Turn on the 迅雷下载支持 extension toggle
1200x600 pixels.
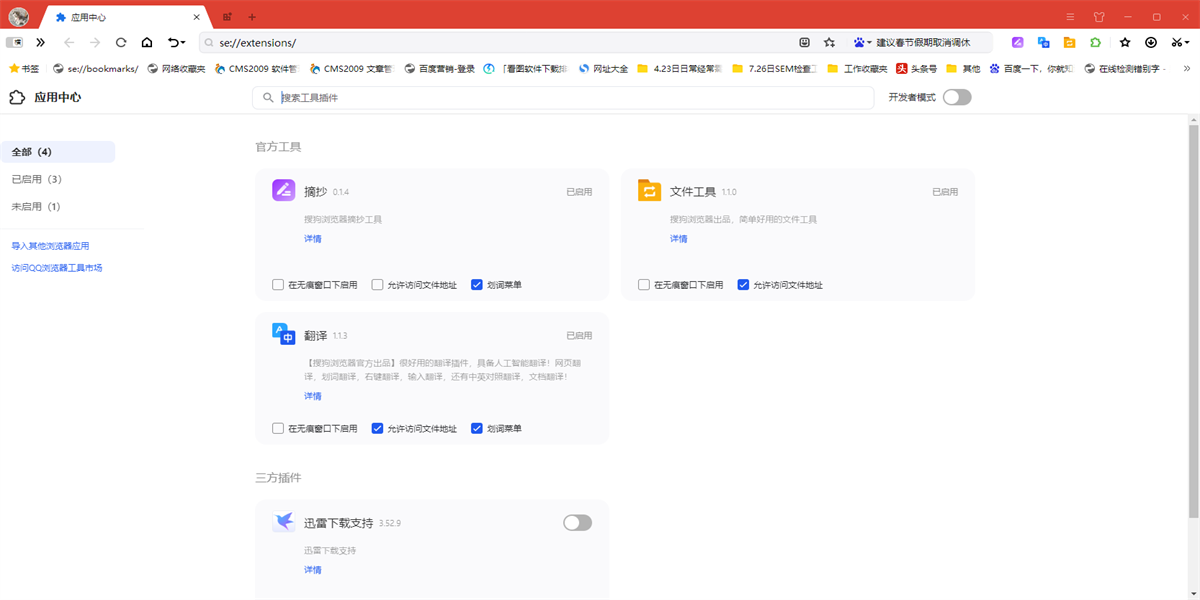[x=577, y=522]
